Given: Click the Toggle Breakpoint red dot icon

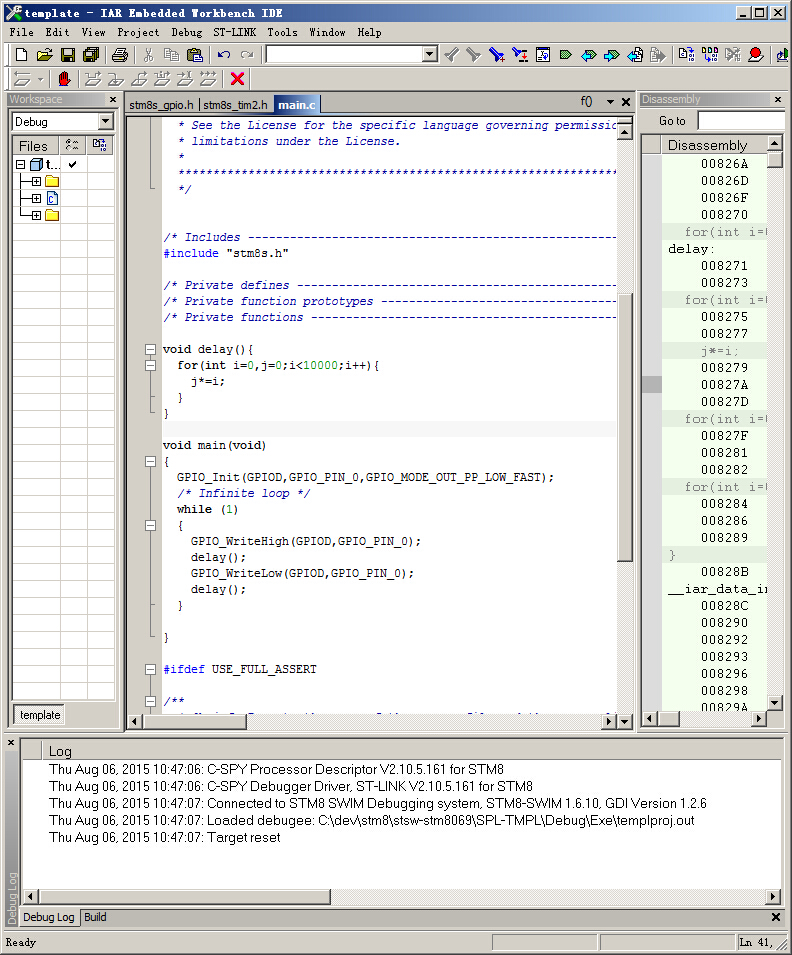Looking at the screenshot, I should [755, 54].
